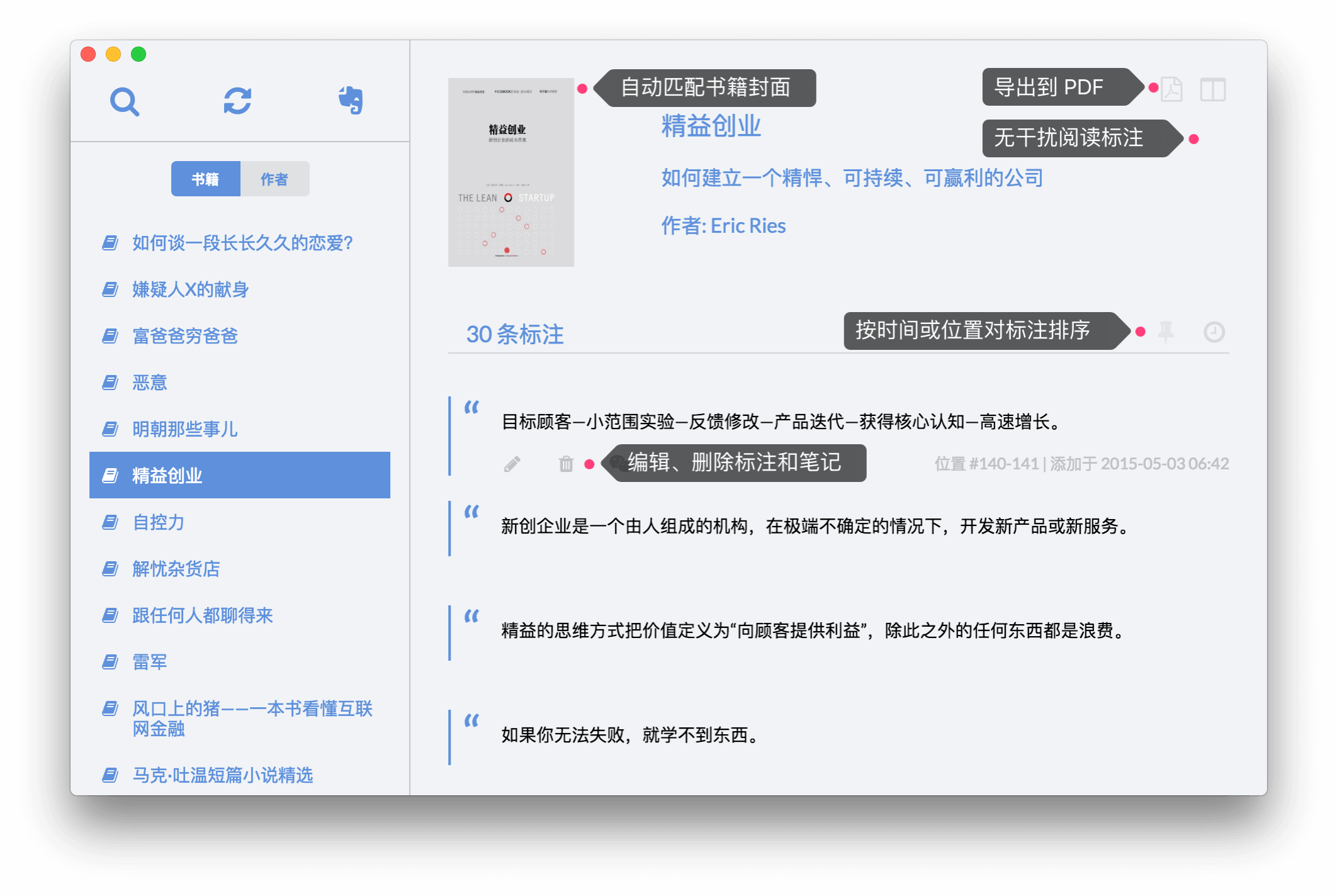1337x896 pixels.
Task: Click the sync refresh icon
Action: tap(237, 101)
